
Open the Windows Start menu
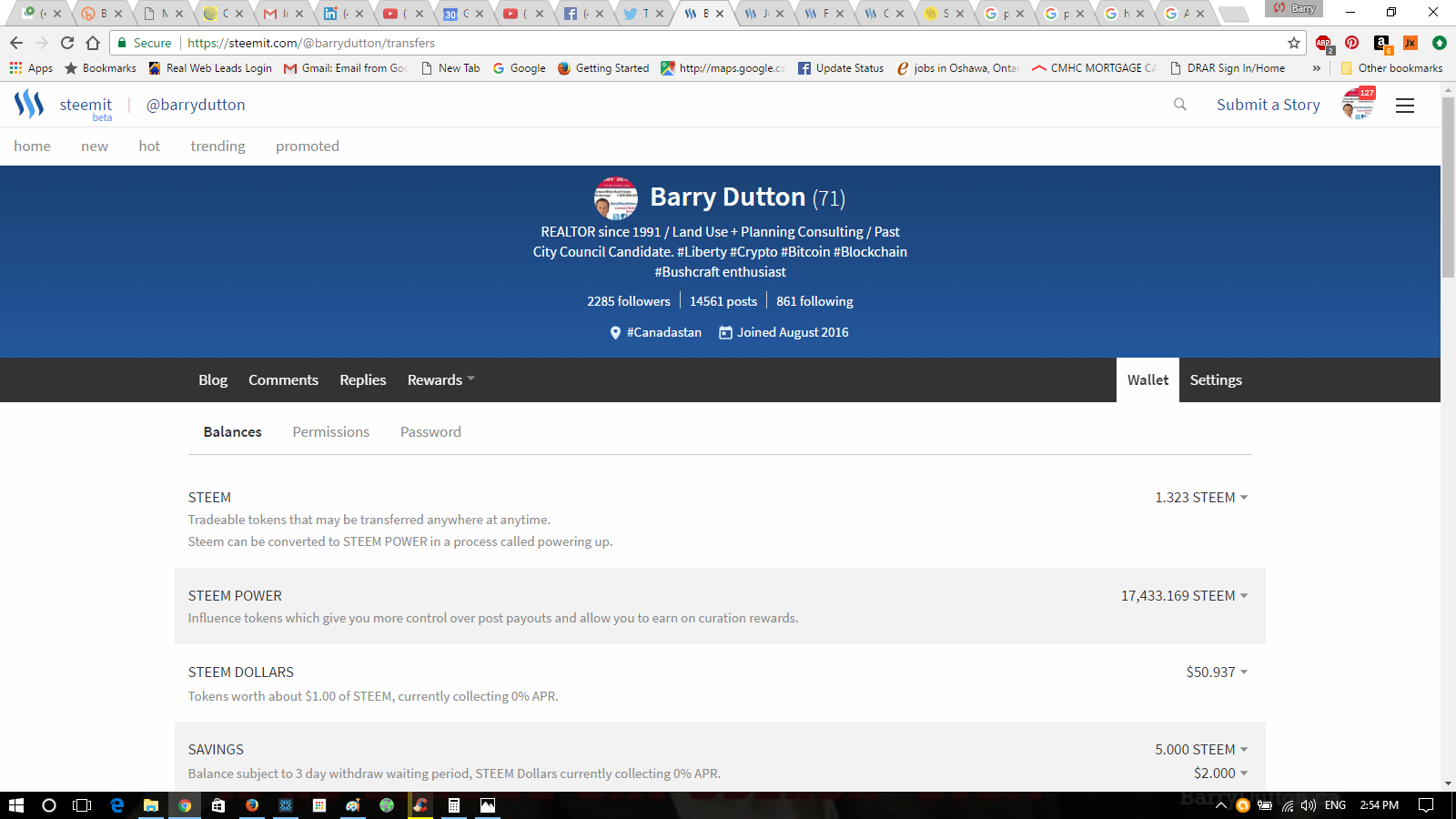click(x=16, y=805)
